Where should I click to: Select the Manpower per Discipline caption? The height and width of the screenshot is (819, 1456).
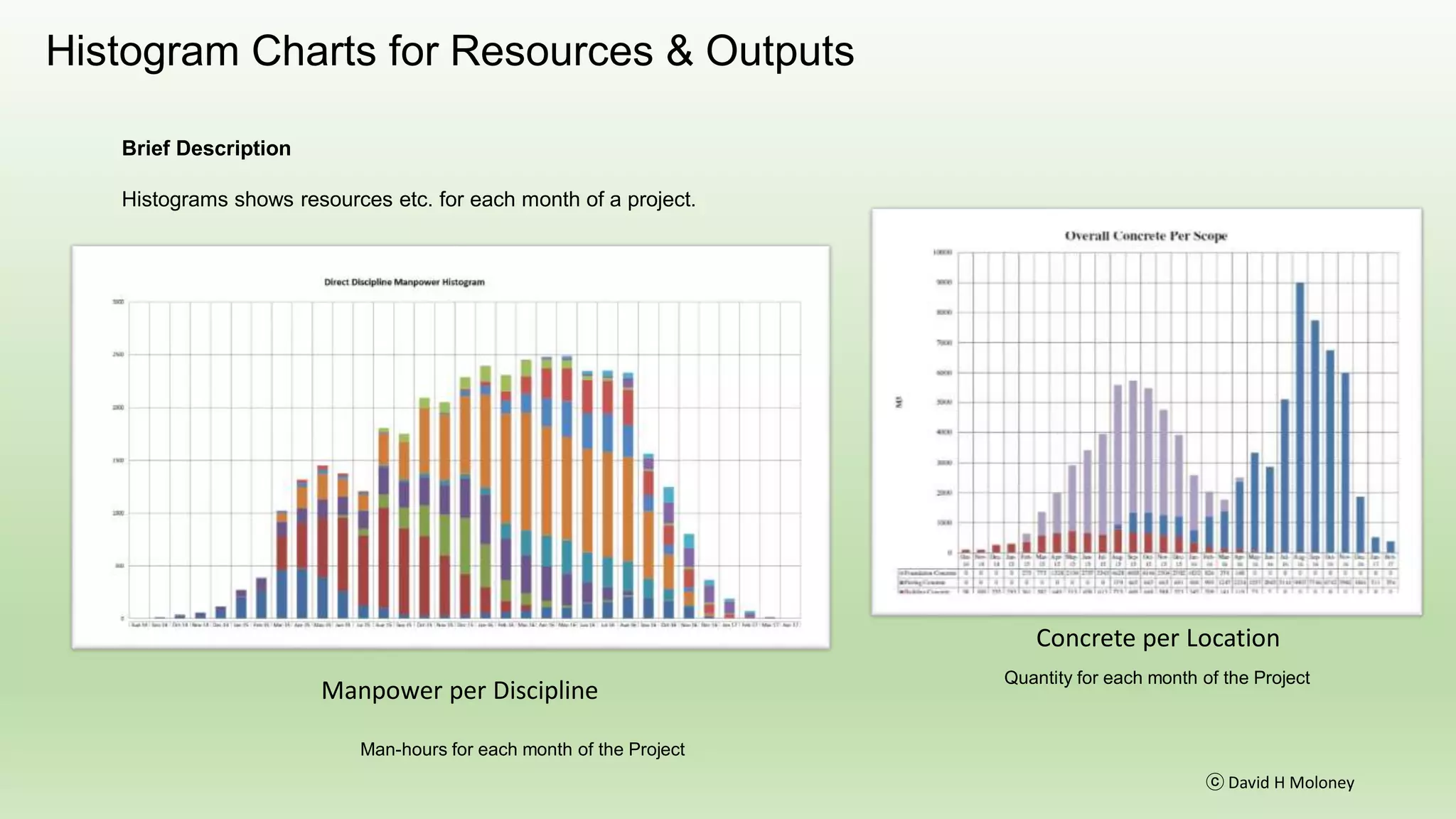pos(459,690)
